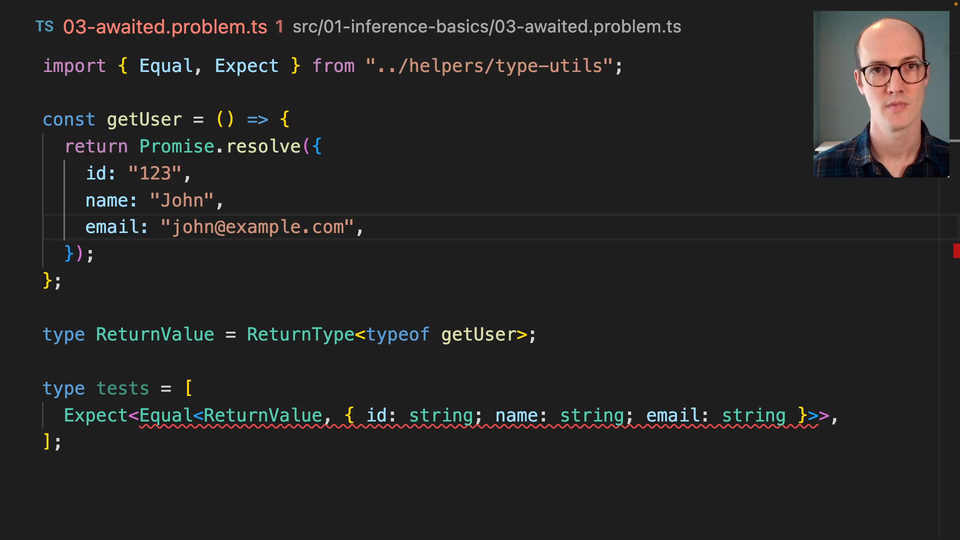This screenshot has width=960, height=540.
Task: Click the red error marker in overview ruler
Action: click(956, 251)
